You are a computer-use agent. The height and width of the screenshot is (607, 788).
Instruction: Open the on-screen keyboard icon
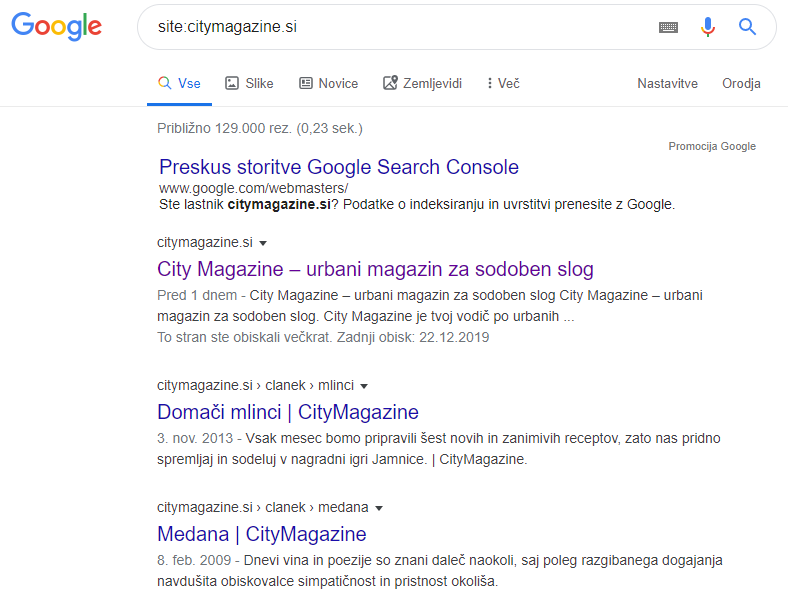(x=668, y=27)
